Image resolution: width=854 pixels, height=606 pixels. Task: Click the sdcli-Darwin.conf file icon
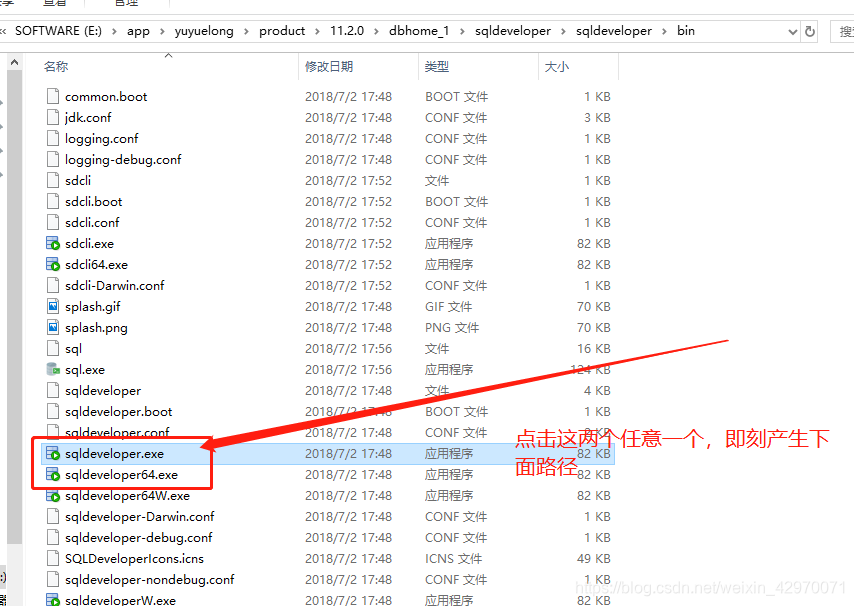[53, 285]
